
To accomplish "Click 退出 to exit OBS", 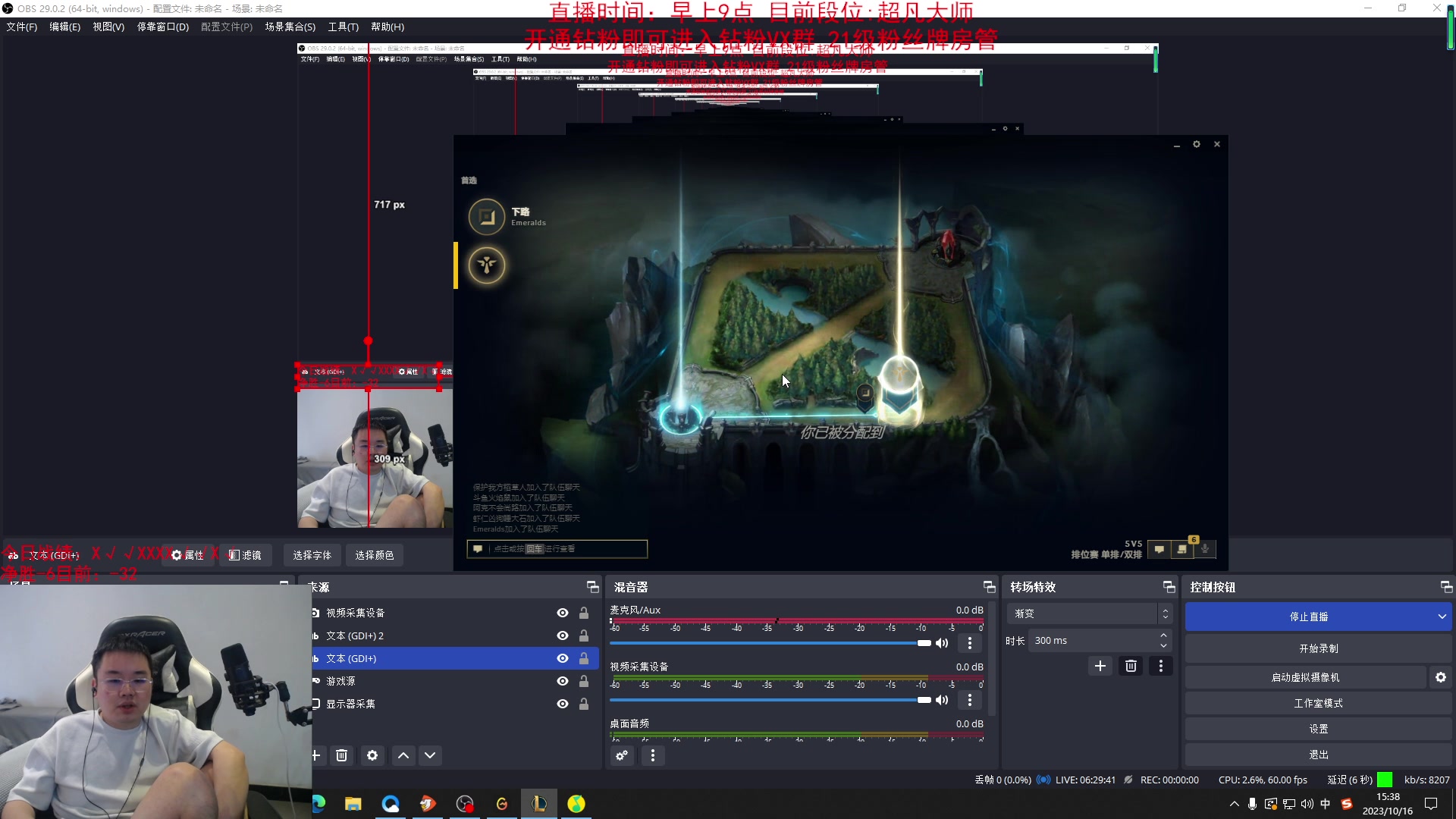I will [x=1319, y=755].
